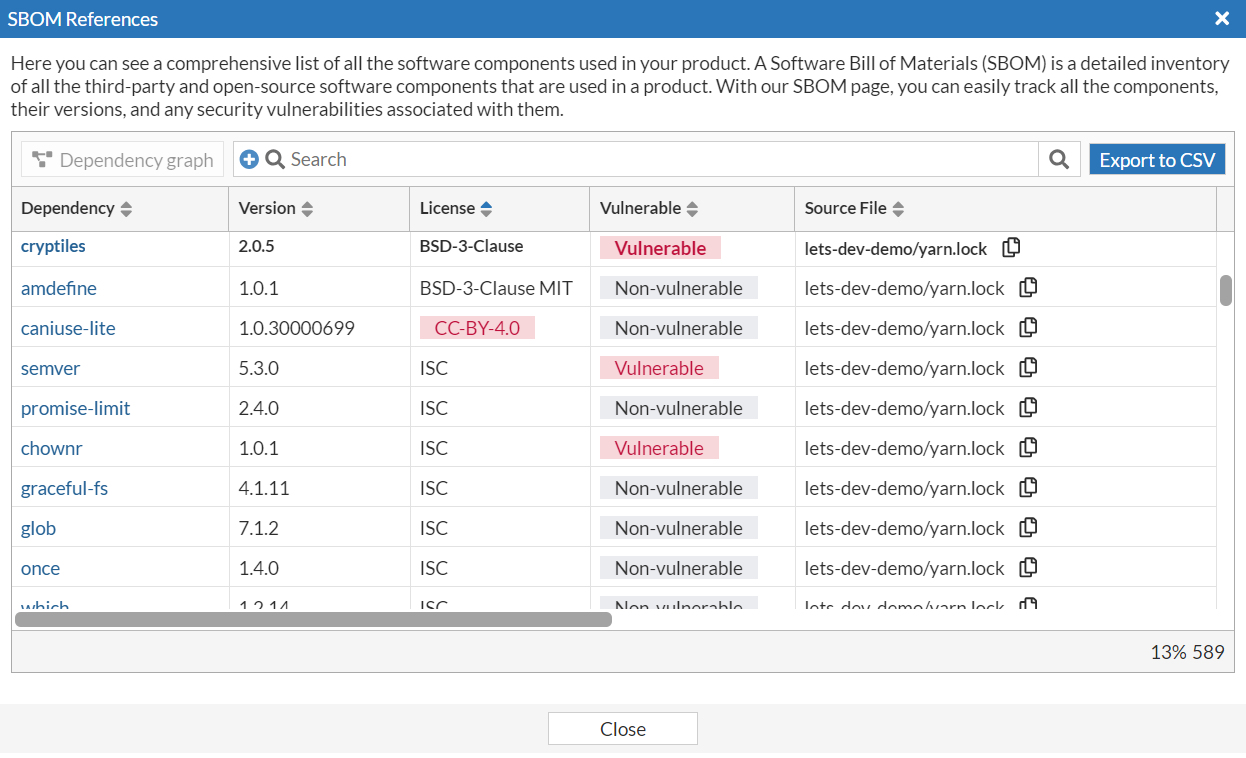1246x758 pixels.
Task: Copy source file path for cryptiles
Action: pyautogui.click(x=1011, y=247)
